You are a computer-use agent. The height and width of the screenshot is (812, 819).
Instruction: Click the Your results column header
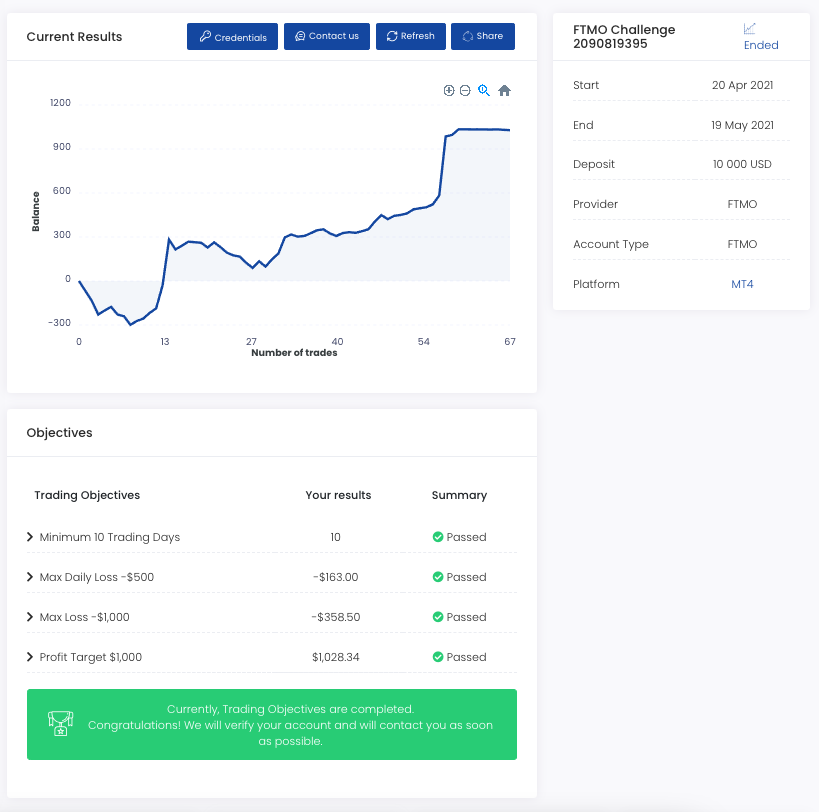click(338, 495)
